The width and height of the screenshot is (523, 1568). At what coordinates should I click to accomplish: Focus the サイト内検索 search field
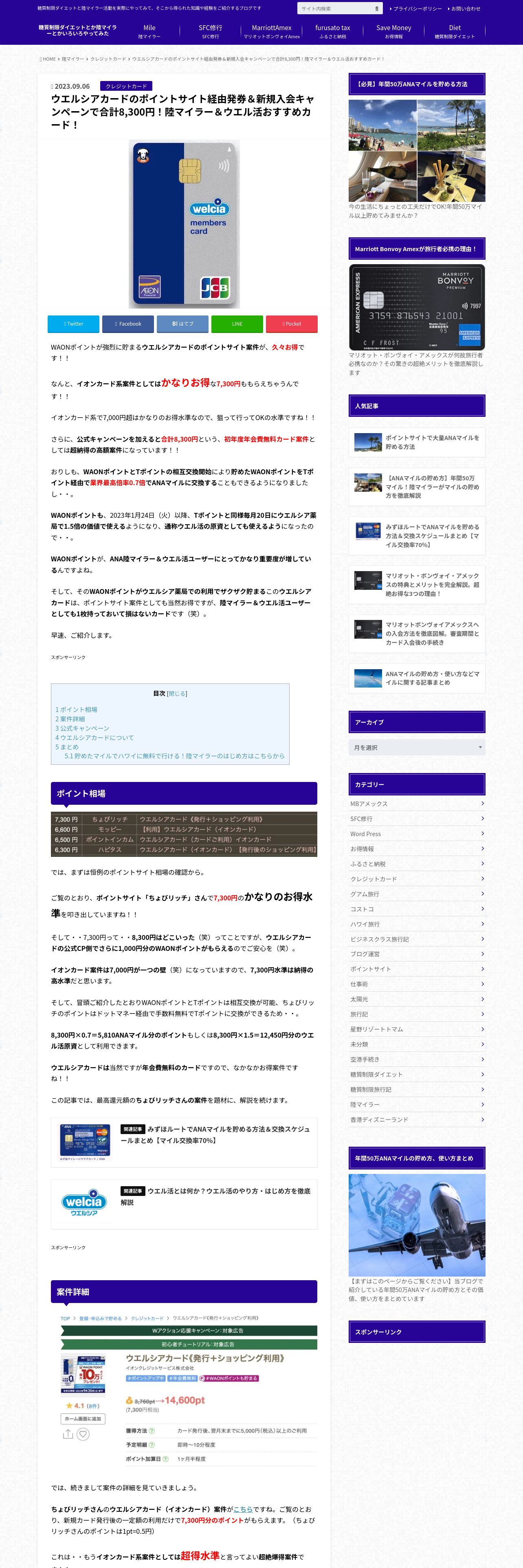335,9
